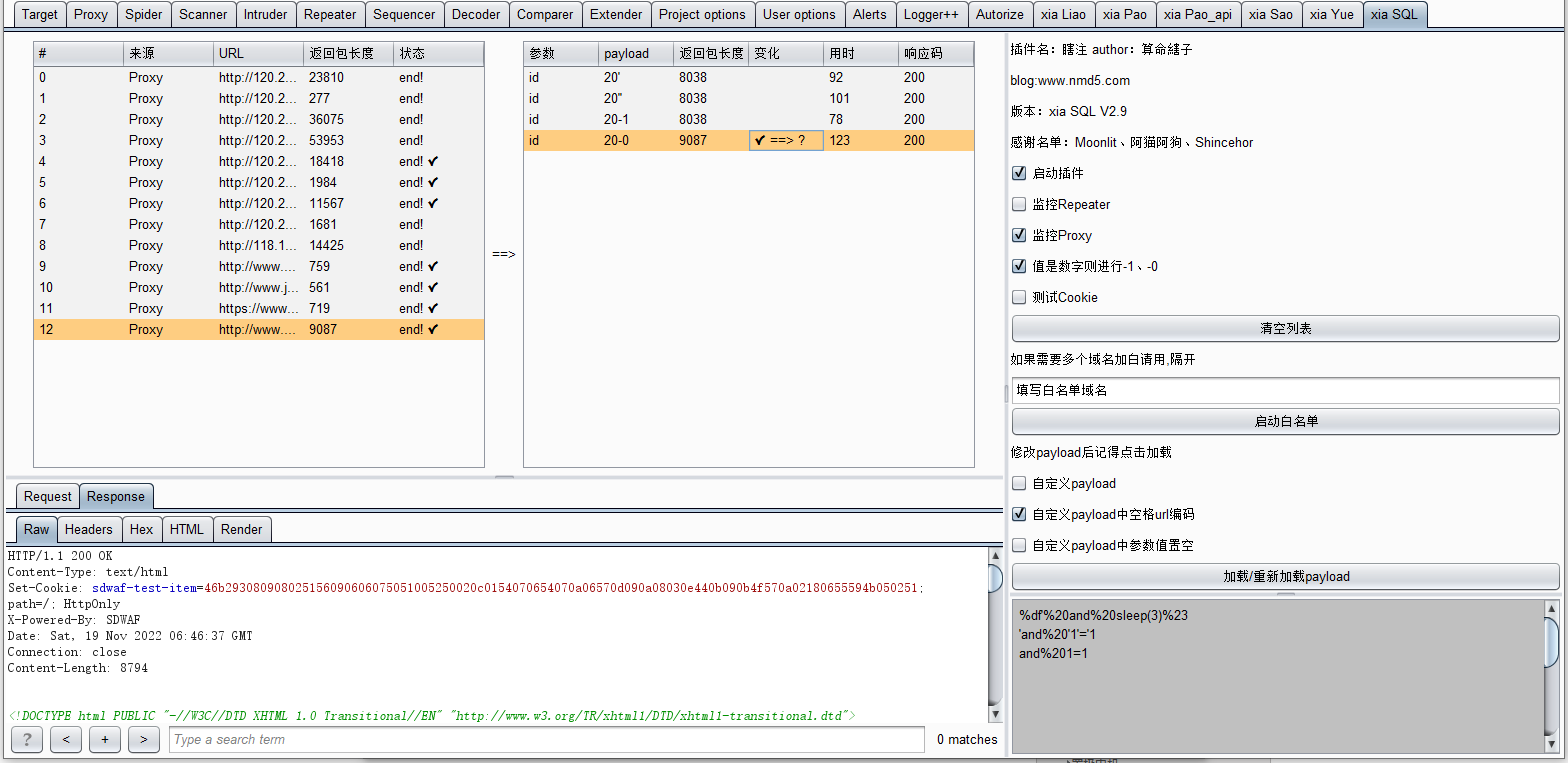Enable the 监控Repeater checkbox
The height and width of the screenshot is (763, 1568).
[x=1019, y=204]
